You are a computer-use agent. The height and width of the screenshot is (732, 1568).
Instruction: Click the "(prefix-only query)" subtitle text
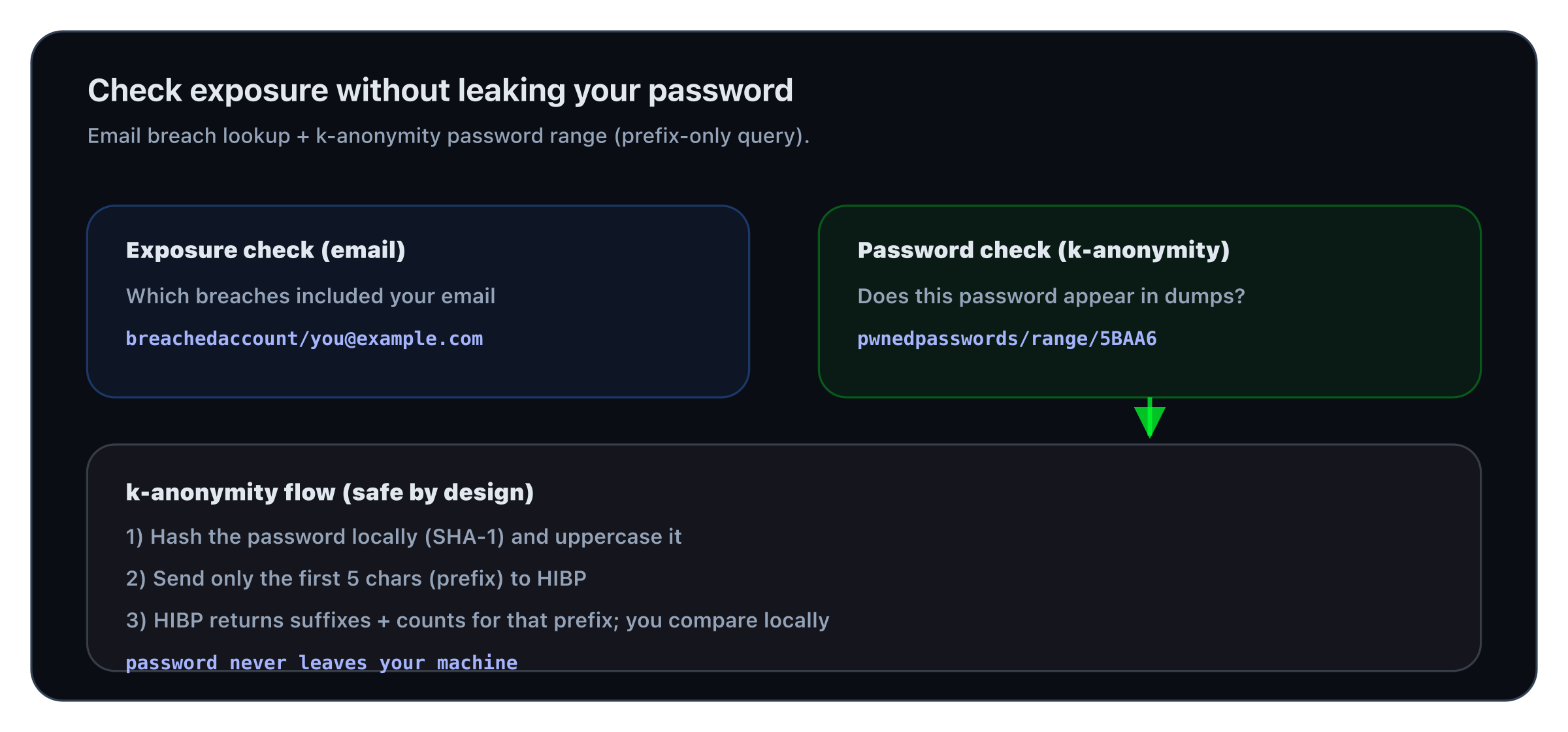[x=711, y=136]
